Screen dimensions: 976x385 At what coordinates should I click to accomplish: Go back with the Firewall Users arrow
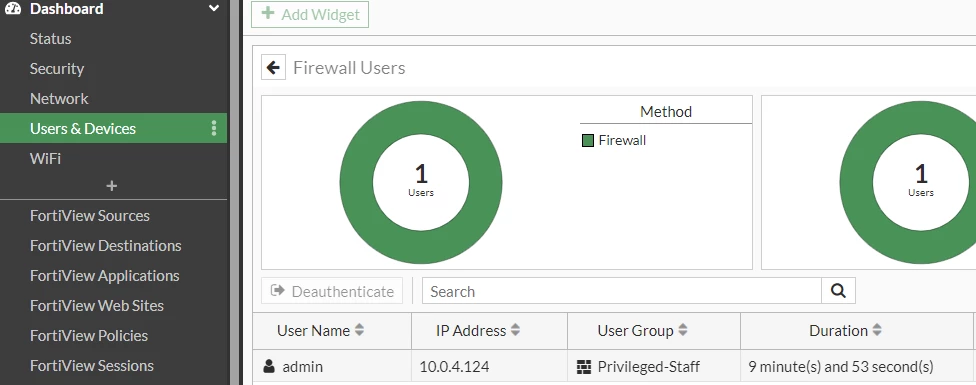pos(273,67)
